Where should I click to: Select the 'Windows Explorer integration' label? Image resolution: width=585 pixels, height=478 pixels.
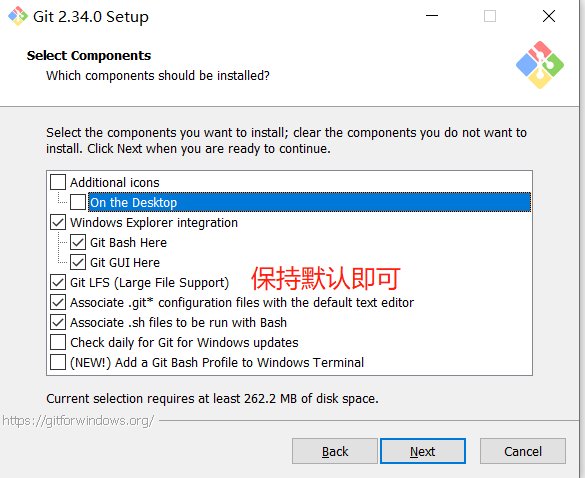pos(154,223)
